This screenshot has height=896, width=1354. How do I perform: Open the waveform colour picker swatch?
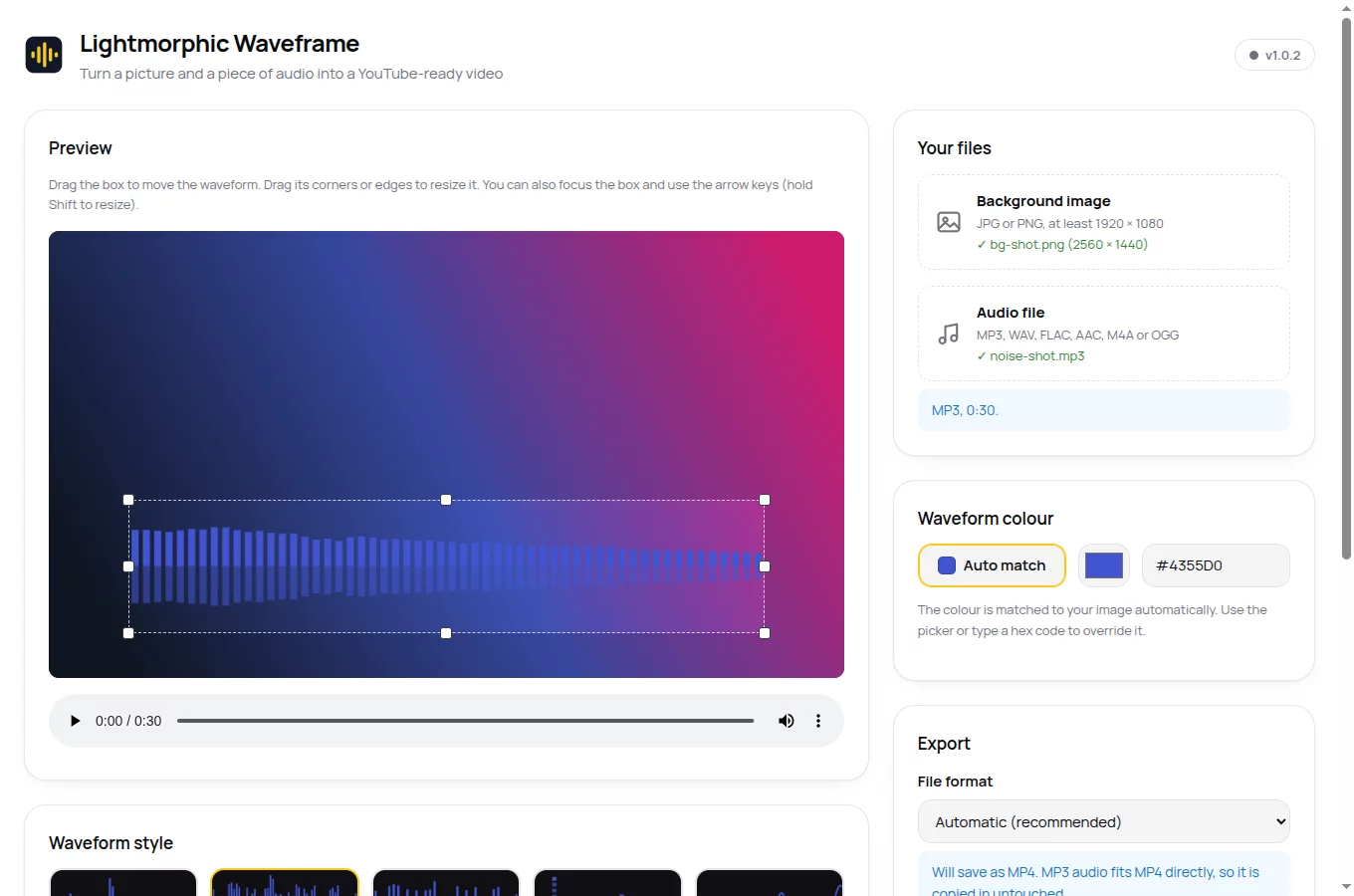1103,565
